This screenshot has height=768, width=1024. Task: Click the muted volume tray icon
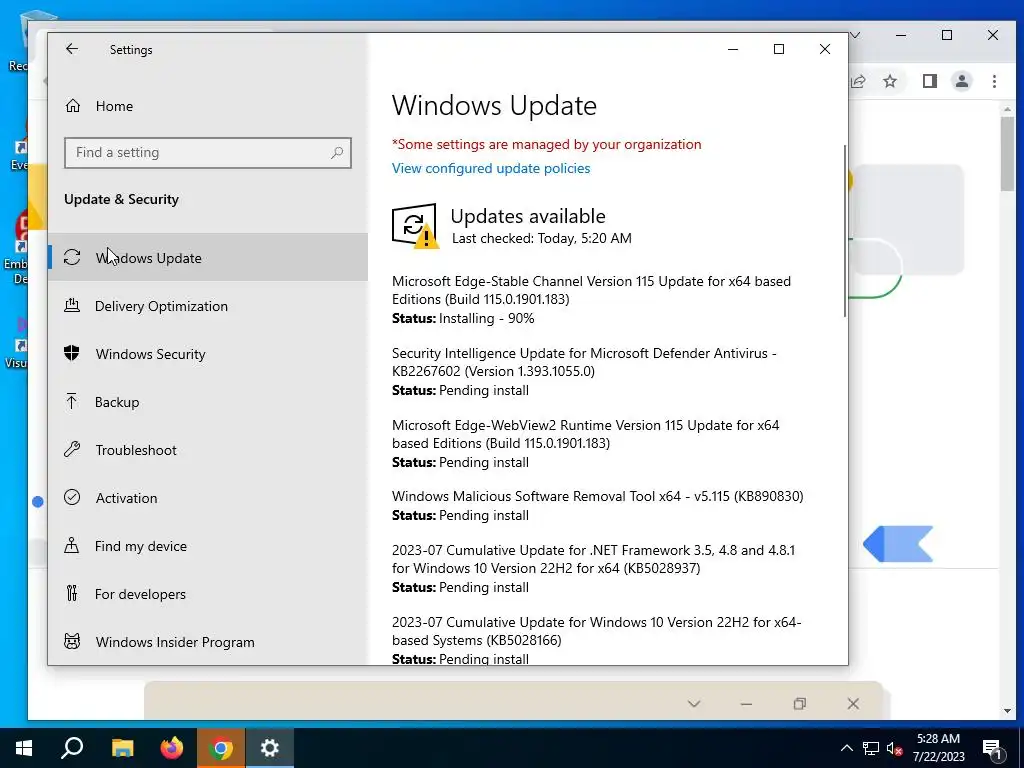point(895,748)
